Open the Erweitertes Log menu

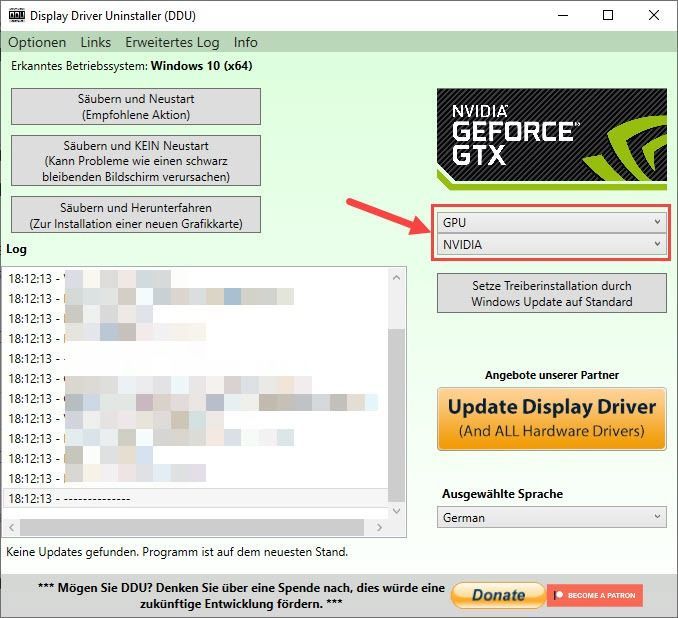172,42
